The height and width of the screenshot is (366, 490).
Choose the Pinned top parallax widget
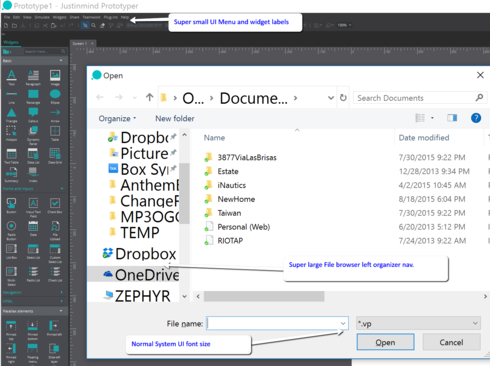click(x=11, y=330)
